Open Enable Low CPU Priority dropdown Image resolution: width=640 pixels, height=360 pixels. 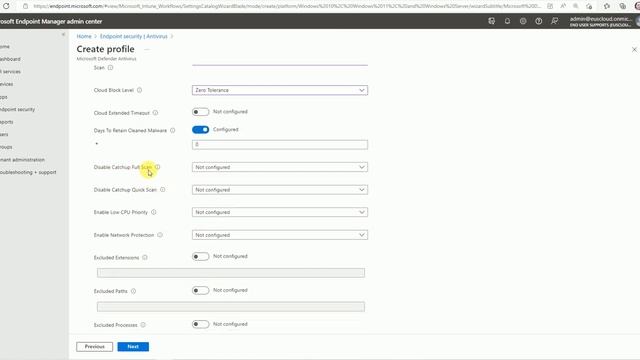(x=280, y=212)
